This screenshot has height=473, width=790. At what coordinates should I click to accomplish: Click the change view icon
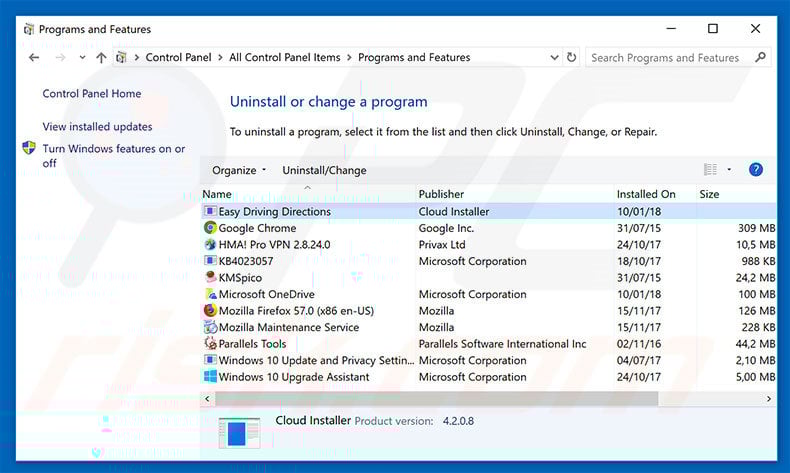click(x=710, y=170)
